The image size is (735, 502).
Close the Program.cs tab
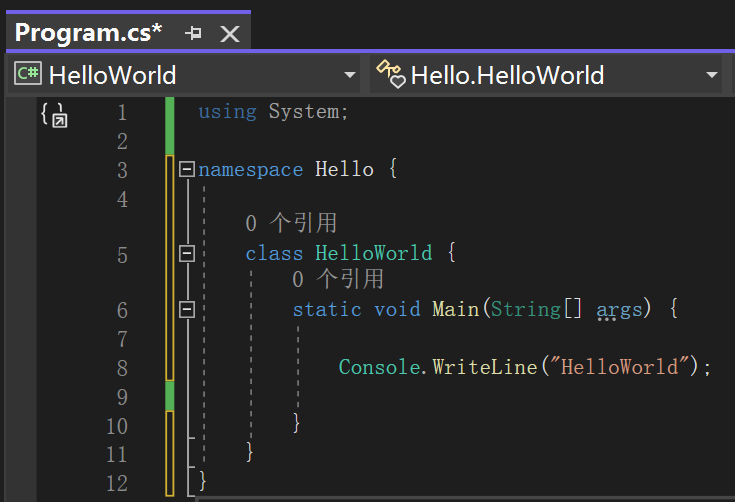230,33
